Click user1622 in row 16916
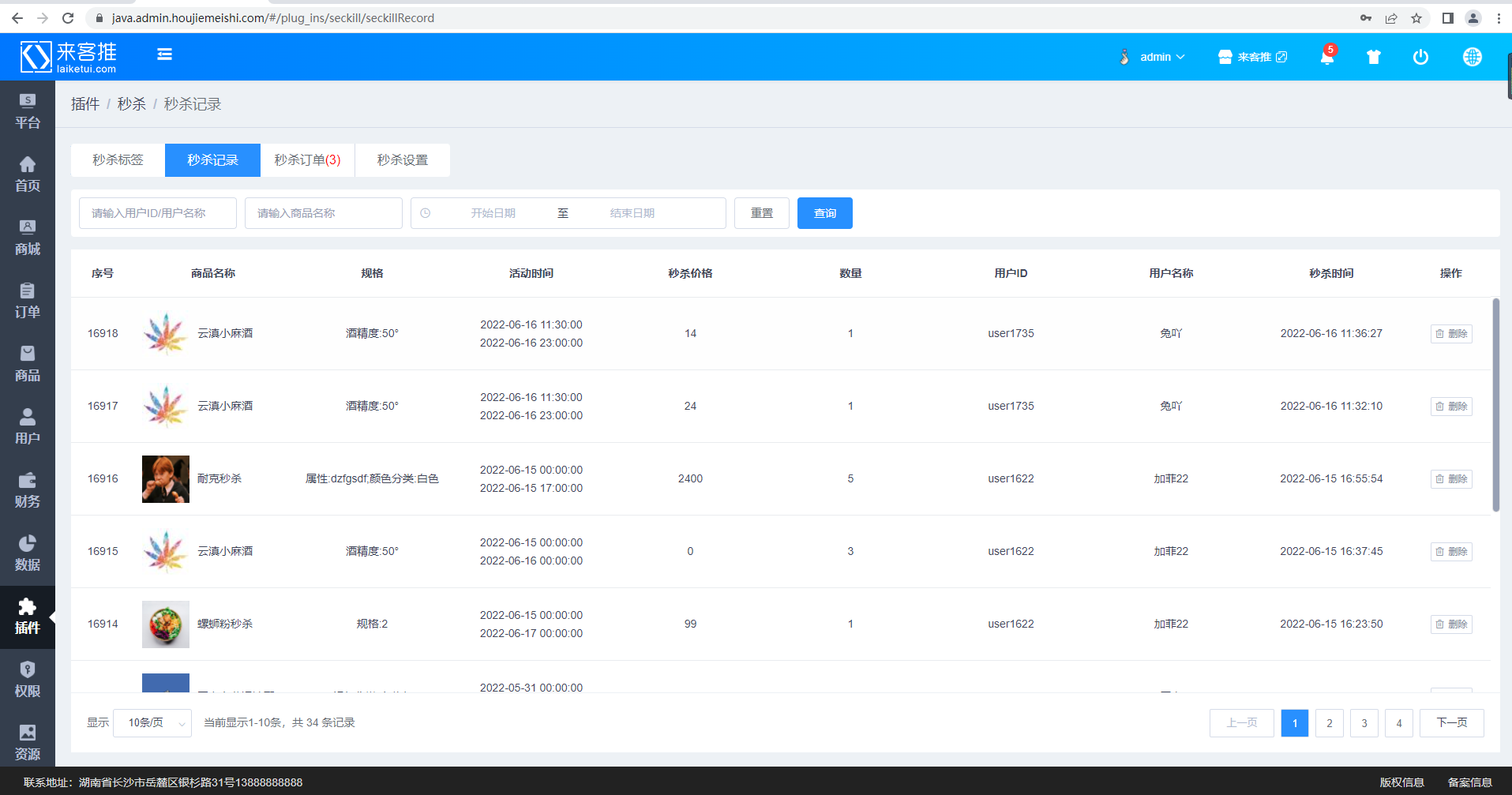 (1011, 479)
